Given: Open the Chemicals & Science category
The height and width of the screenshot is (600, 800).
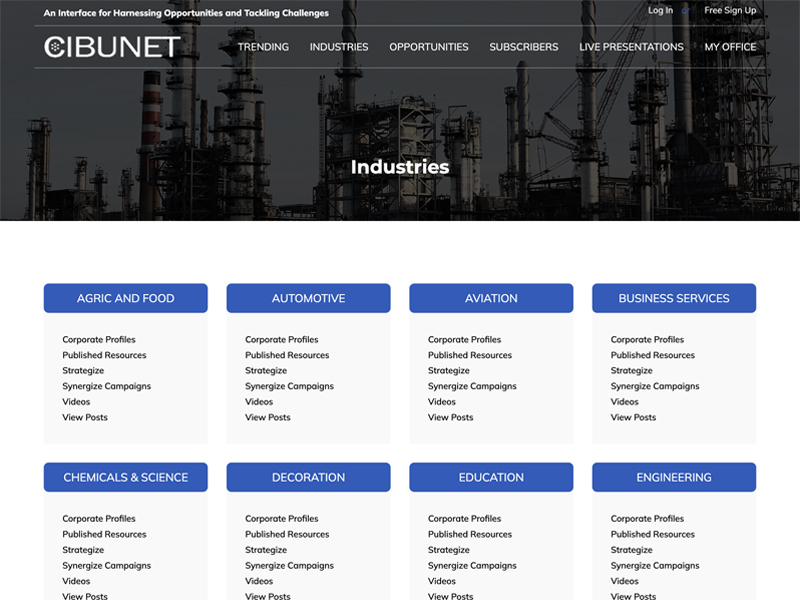Looking at the screenshot, I should point(126,477).
